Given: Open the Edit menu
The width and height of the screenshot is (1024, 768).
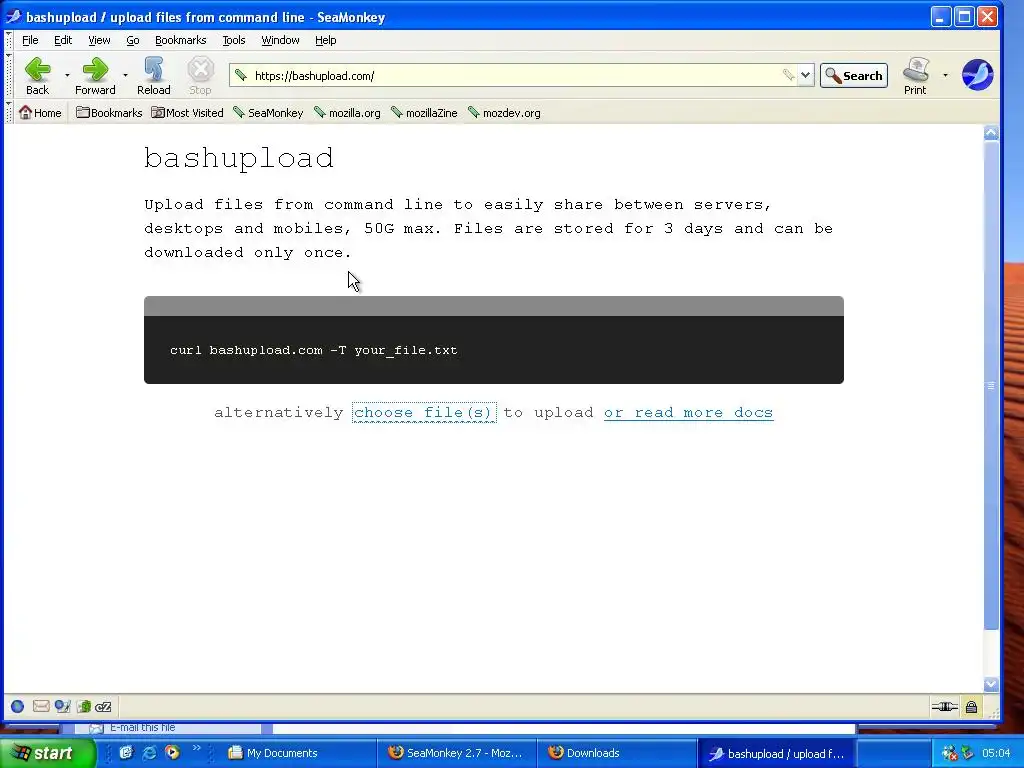Looking at the screenshot, I should pyautogui.click(x=63, y=40).
